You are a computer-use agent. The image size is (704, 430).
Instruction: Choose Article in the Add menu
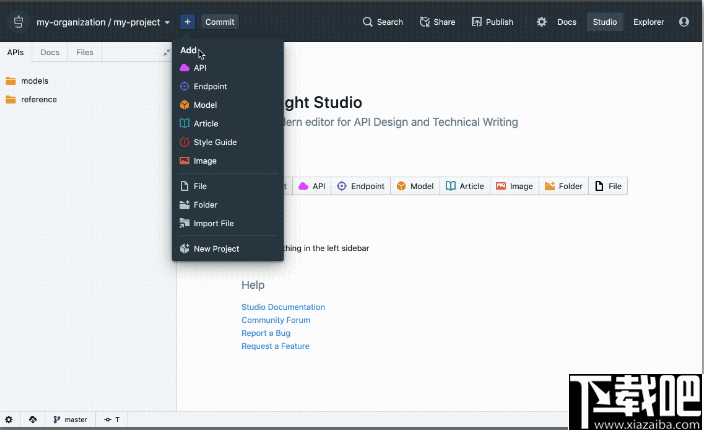pyautogui.click(x=228, y=123)
